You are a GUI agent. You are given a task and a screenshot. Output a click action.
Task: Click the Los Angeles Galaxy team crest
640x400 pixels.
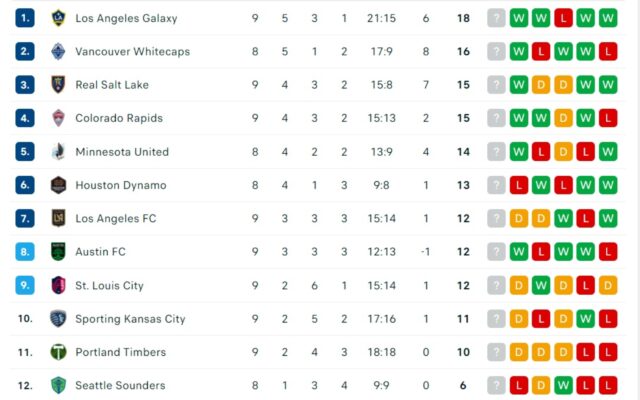[58, 18]
